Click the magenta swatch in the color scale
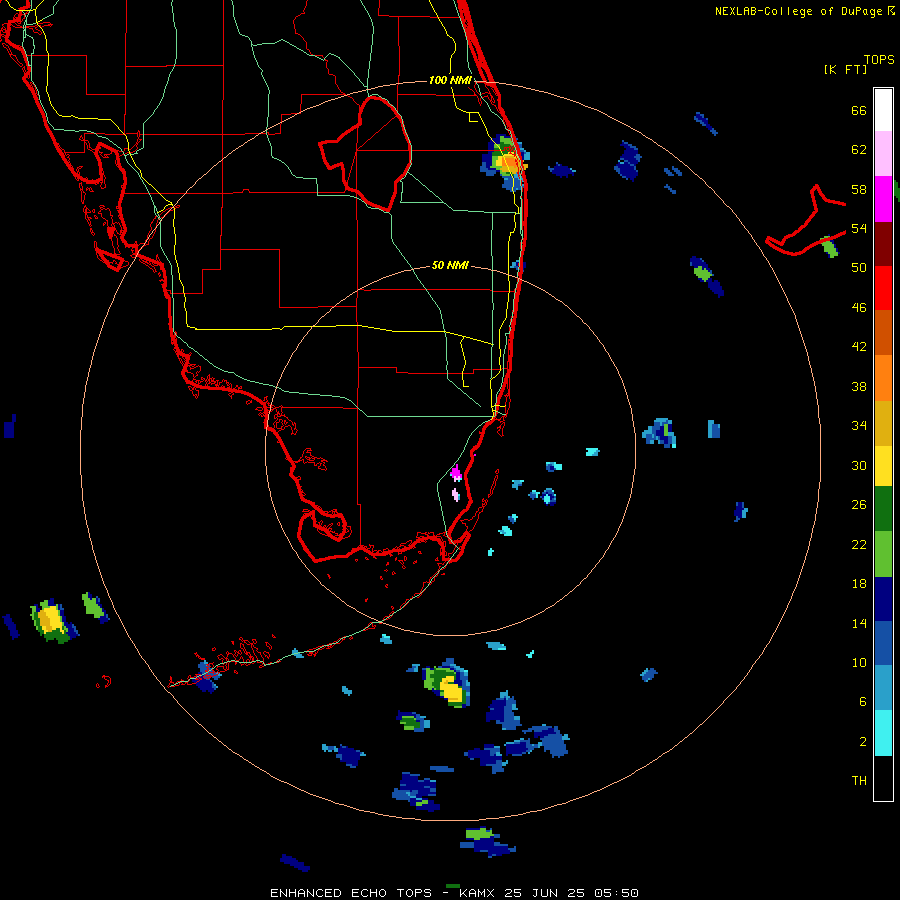900x900 pixels. tap(883, 199)
